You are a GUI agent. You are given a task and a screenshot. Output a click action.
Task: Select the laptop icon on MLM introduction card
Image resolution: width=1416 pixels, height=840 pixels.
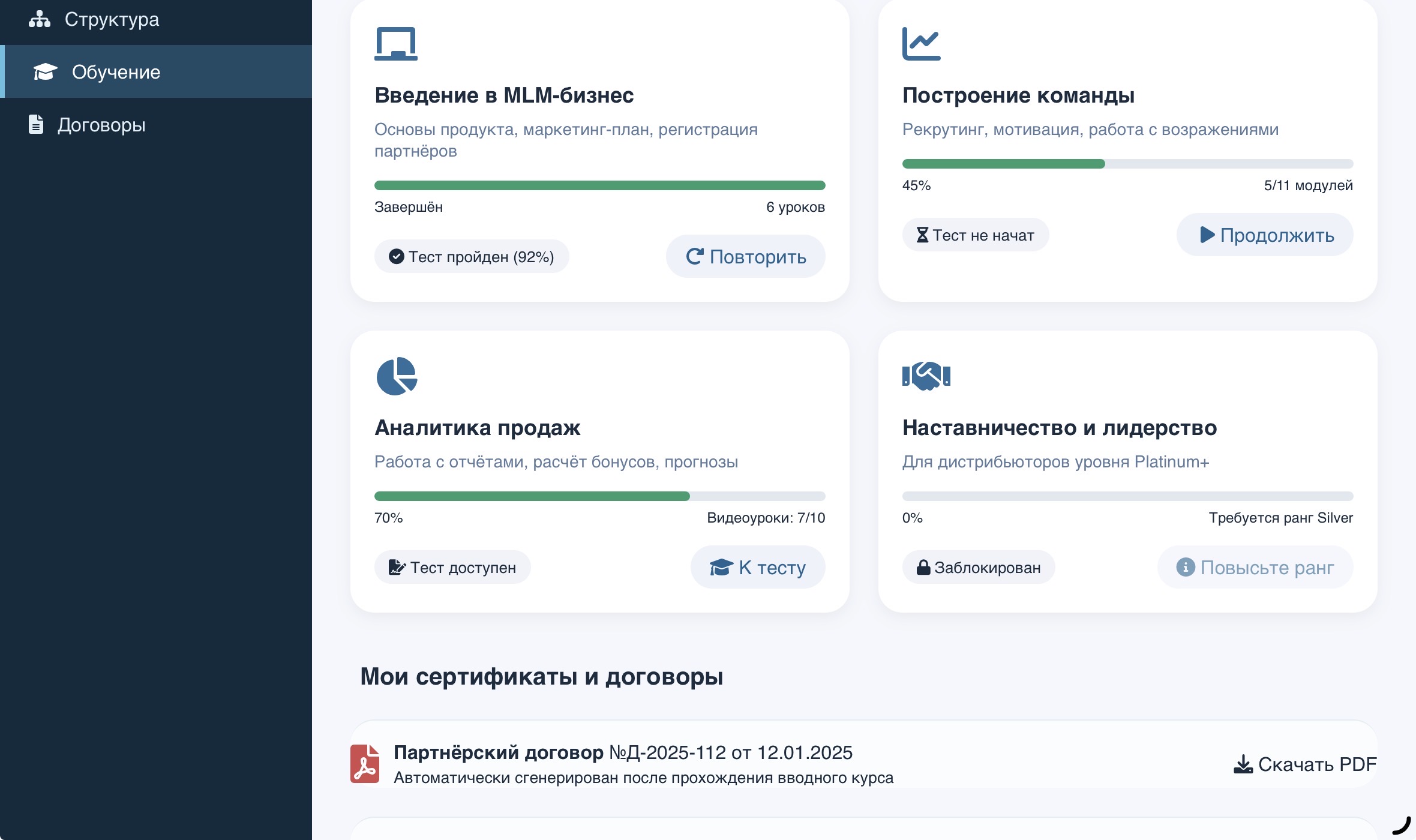coord(396,43)
